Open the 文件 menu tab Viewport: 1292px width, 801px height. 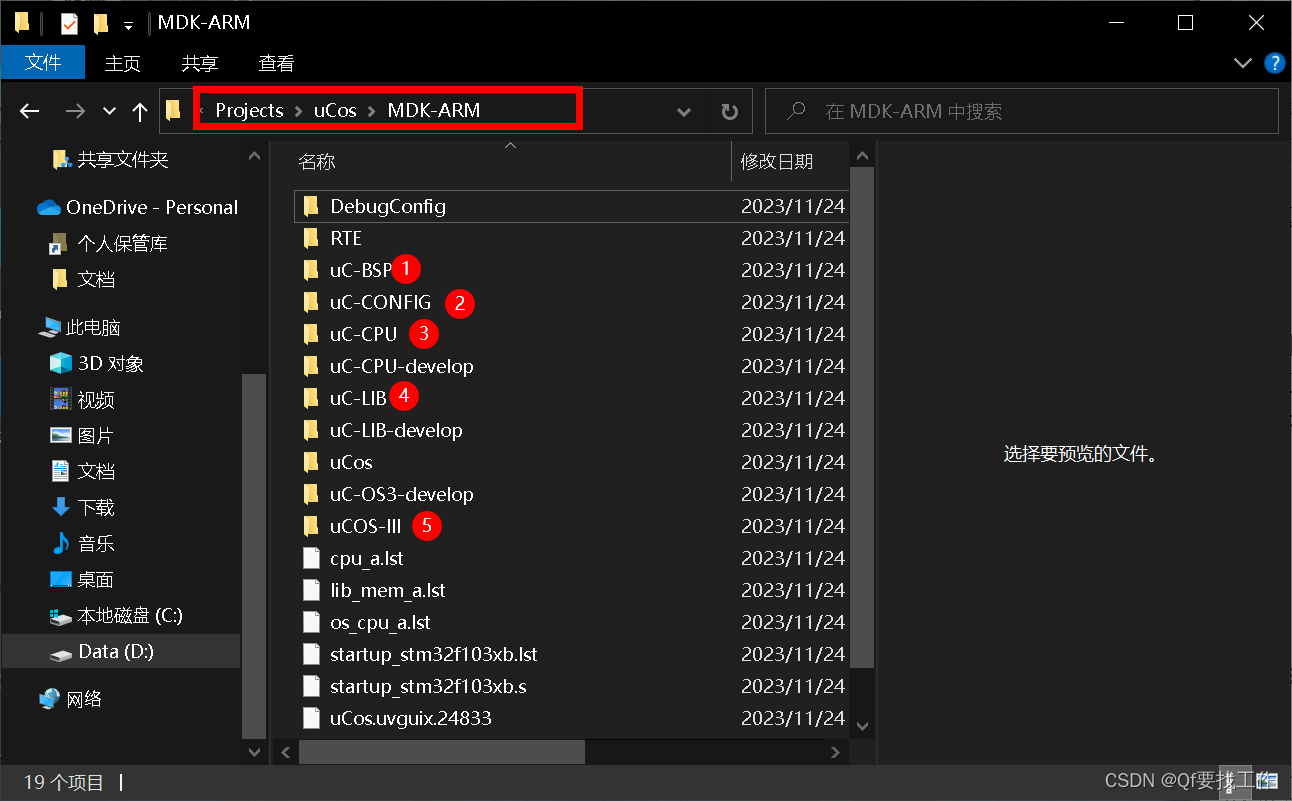pos(43,63)
